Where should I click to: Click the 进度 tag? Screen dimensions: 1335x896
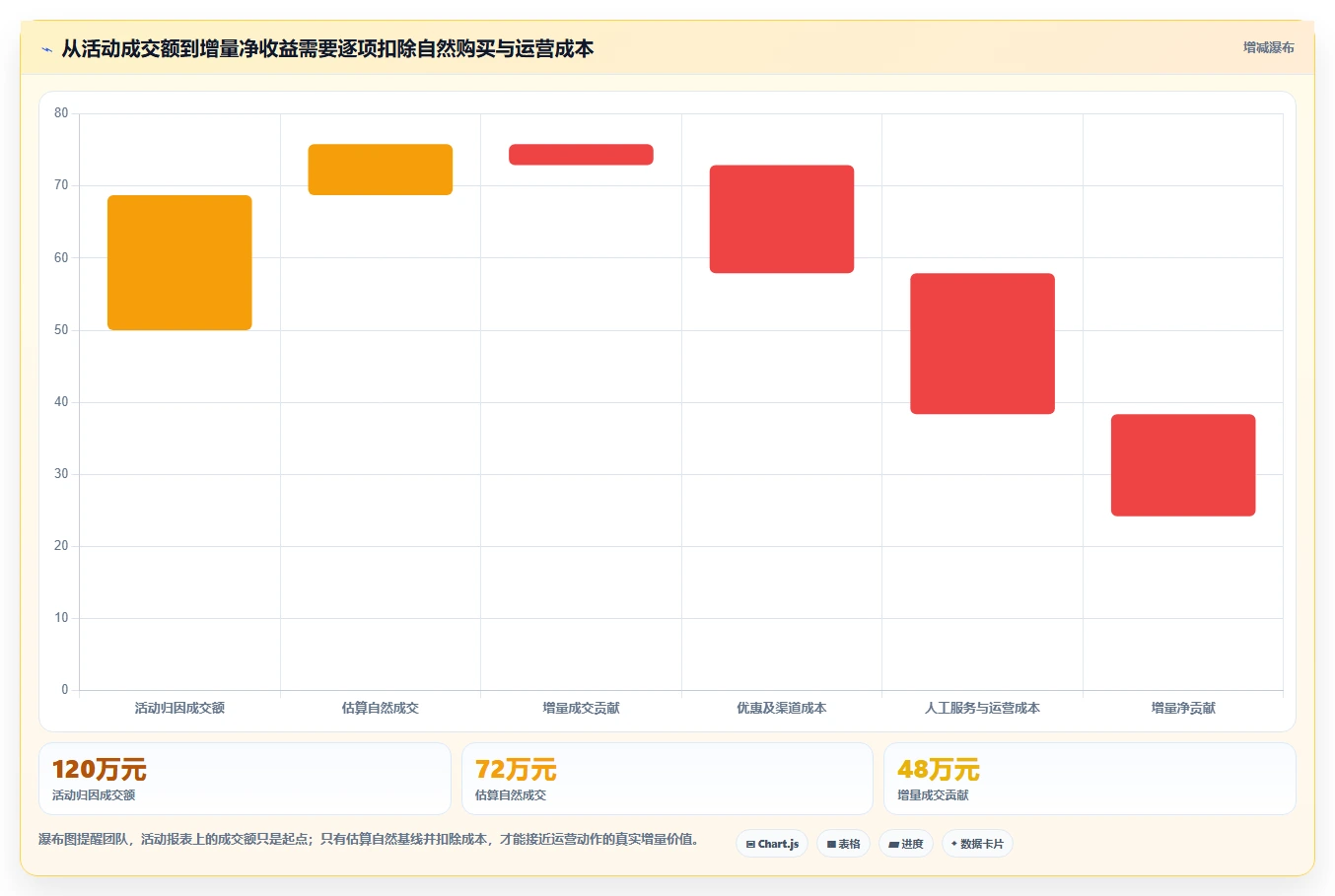click(906, 844)
